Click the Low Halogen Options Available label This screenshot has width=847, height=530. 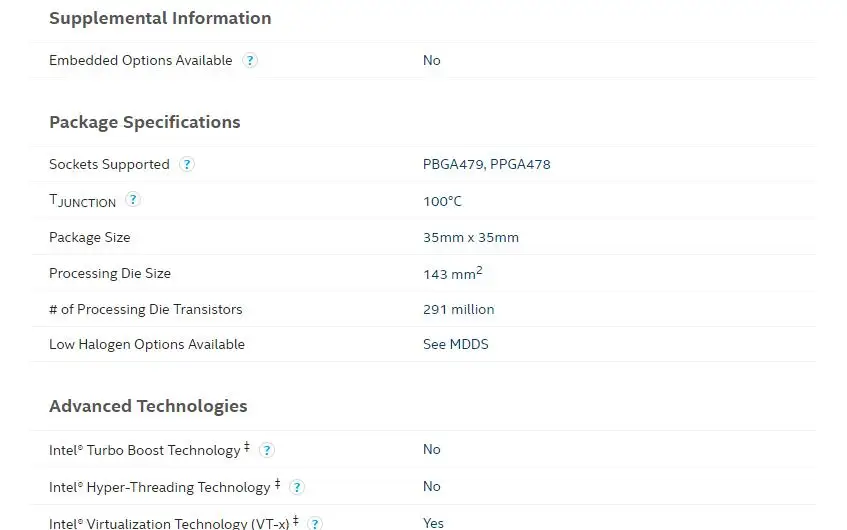click(x=147, y=345)
